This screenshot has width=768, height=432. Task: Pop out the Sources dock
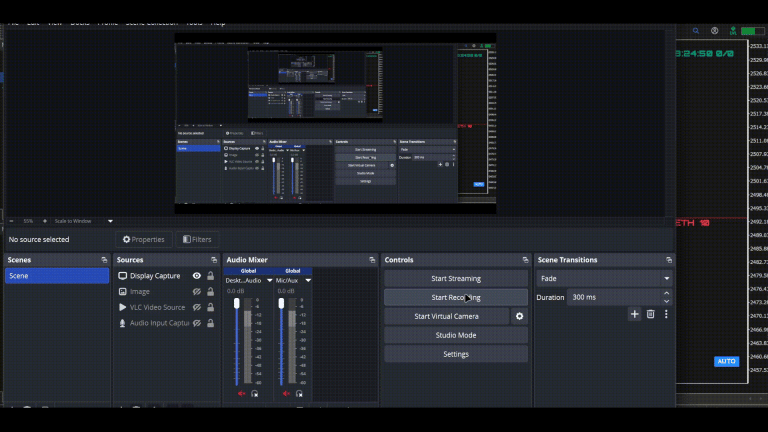click(214, 260)
